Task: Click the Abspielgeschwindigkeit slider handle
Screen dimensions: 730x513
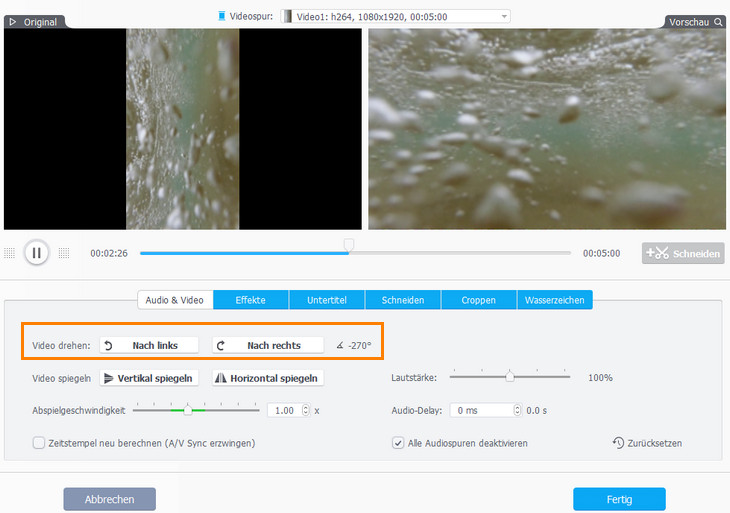Action: [188, 410]
